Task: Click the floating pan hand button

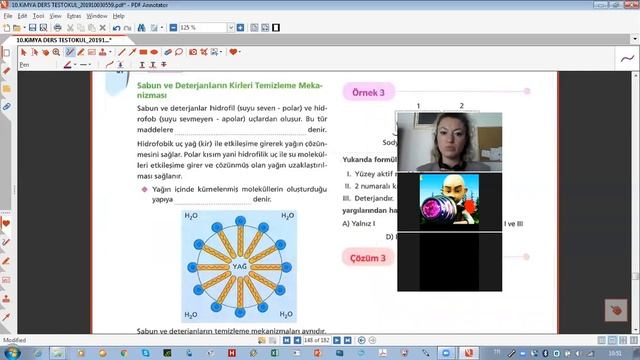Action: click(616, 311)
